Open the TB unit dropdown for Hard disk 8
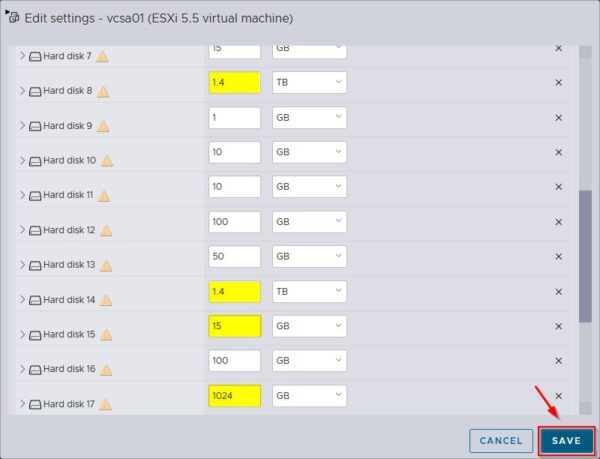 coord(309,83)
